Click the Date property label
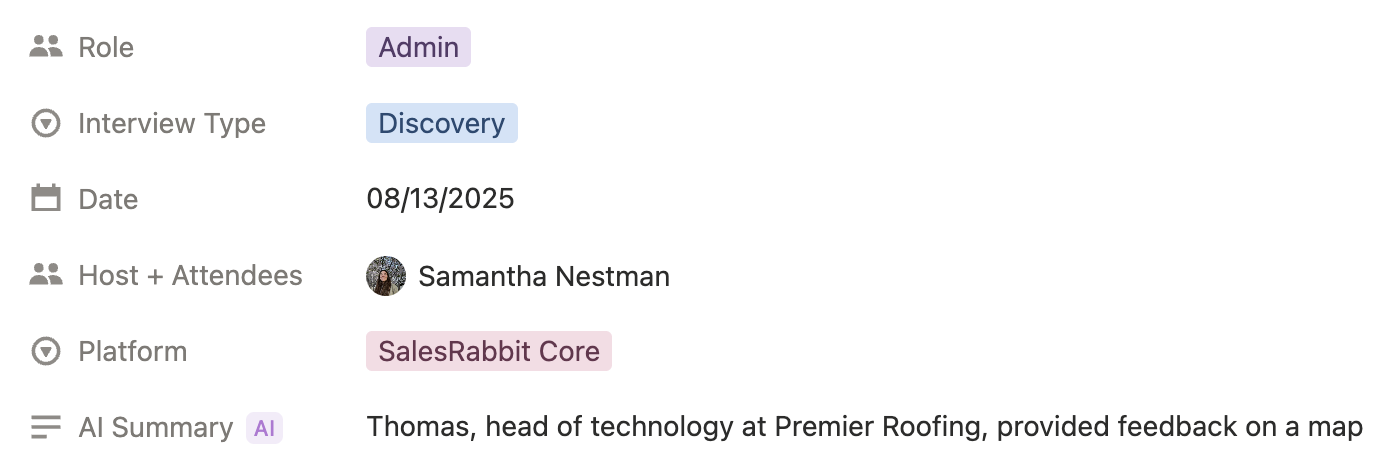 pyautogui.click(x=108, y=199)
